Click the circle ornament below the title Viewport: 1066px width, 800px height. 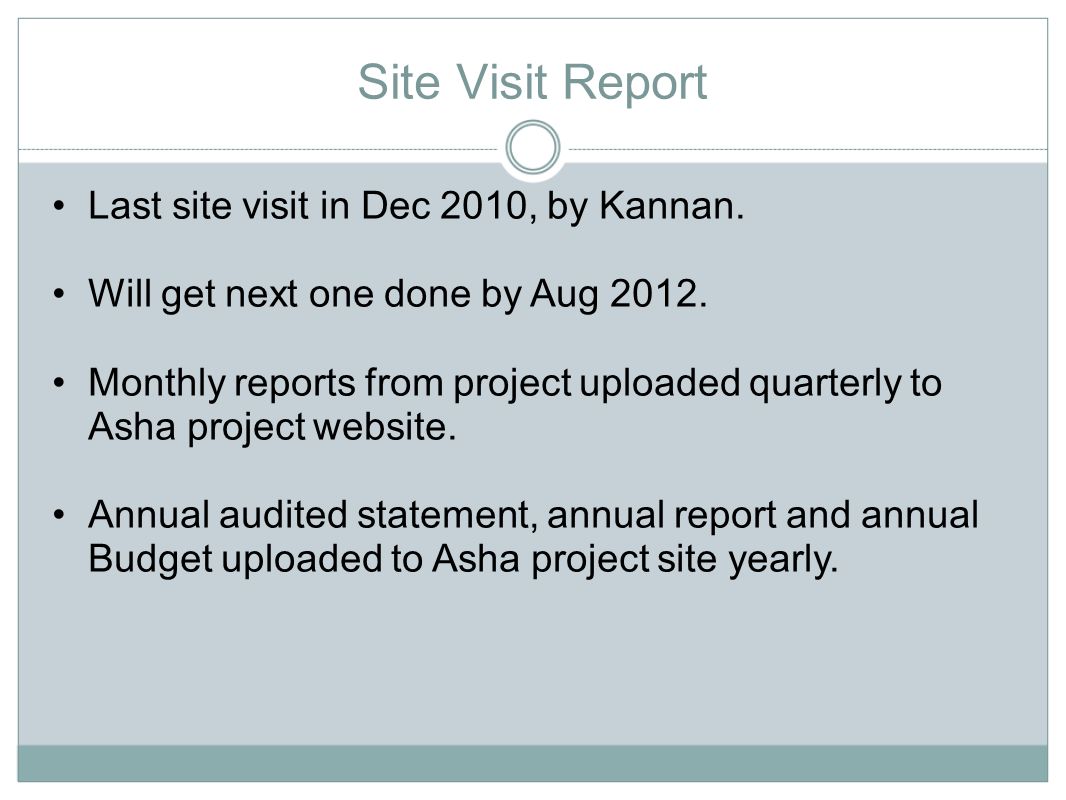pos(533,147)
